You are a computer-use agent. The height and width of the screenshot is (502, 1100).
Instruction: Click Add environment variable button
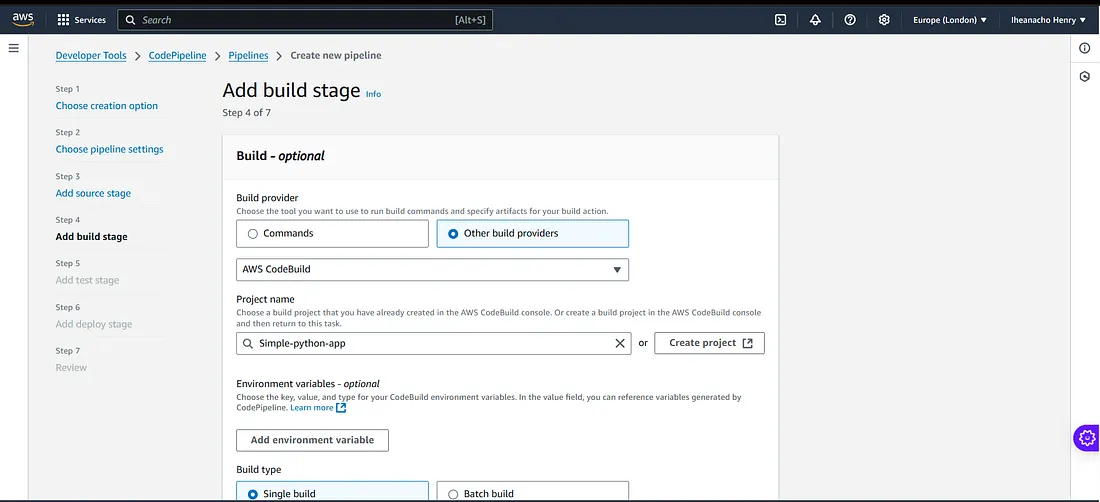pyautogui.click(x=312, y=440)
